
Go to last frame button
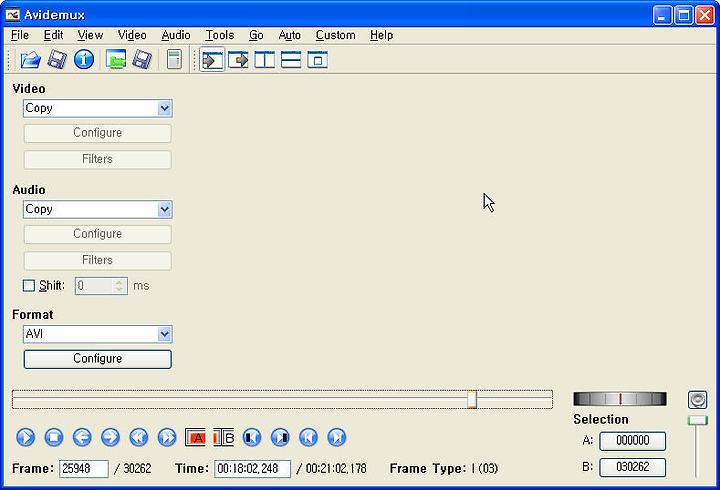click(x=337, y=437)
